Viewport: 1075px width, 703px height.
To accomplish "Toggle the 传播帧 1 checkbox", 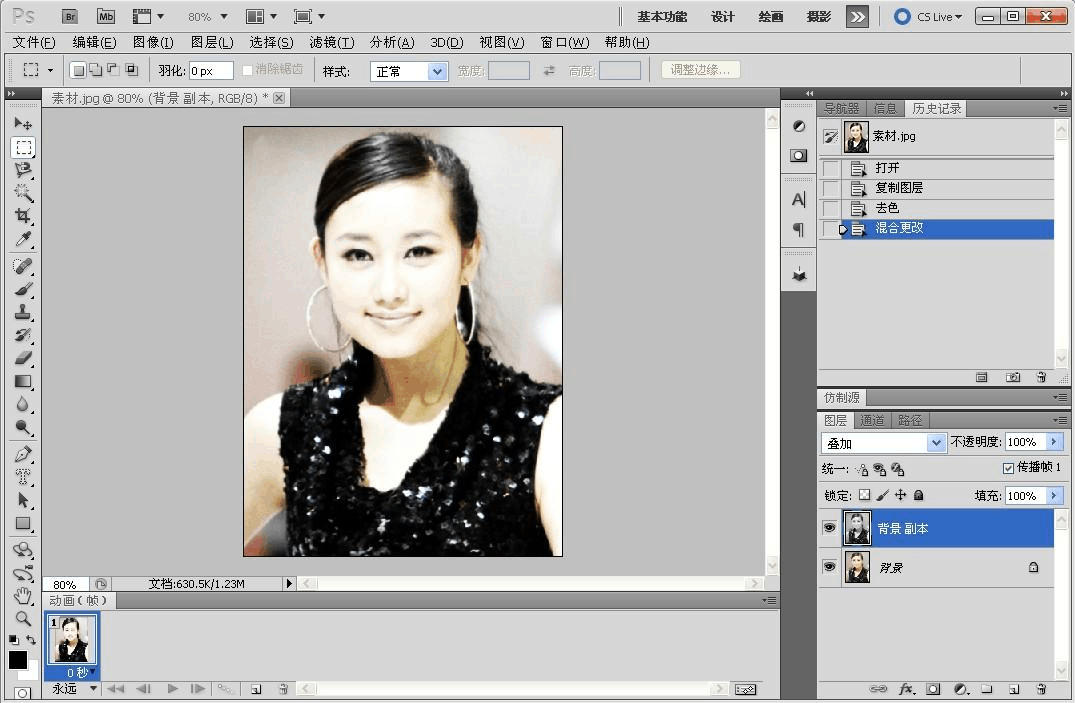I will 1008,468.
